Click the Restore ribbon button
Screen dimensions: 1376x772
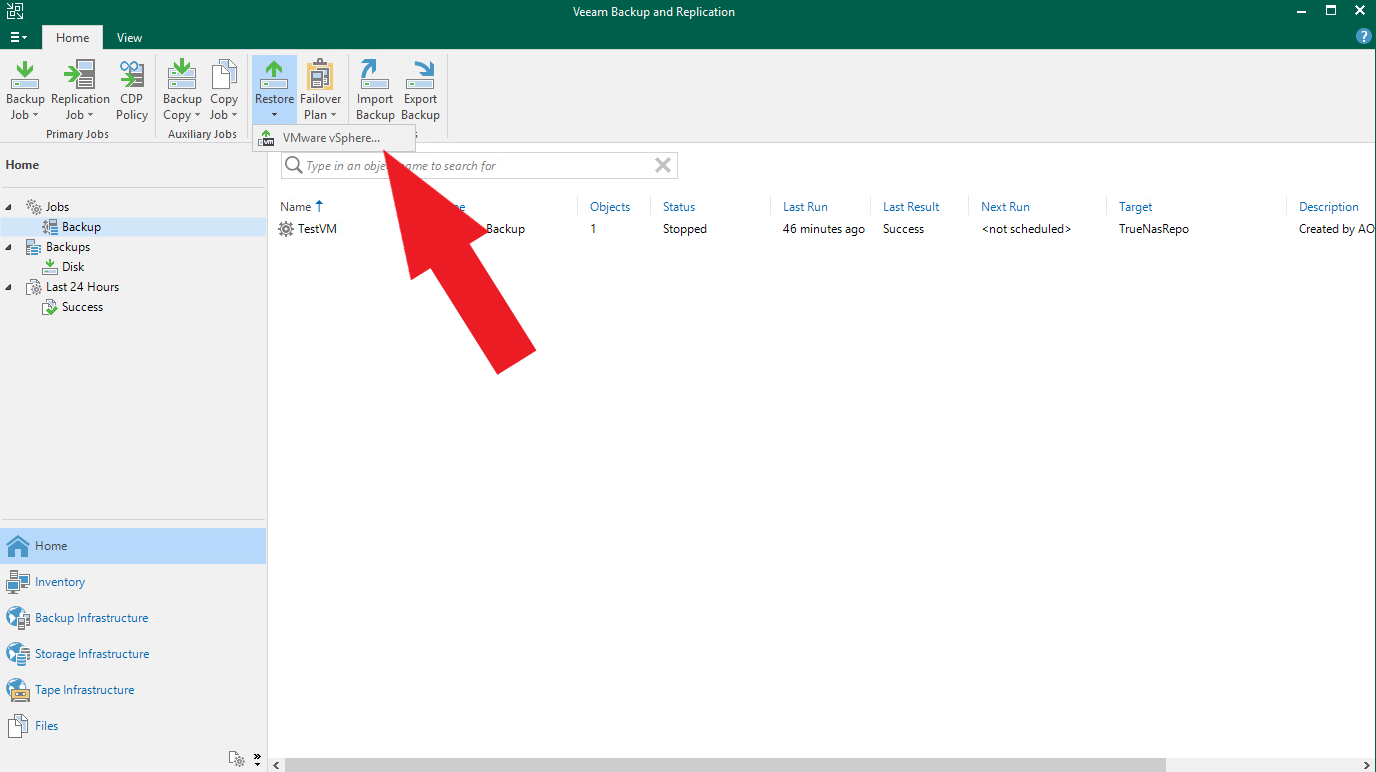pos(274,90)
